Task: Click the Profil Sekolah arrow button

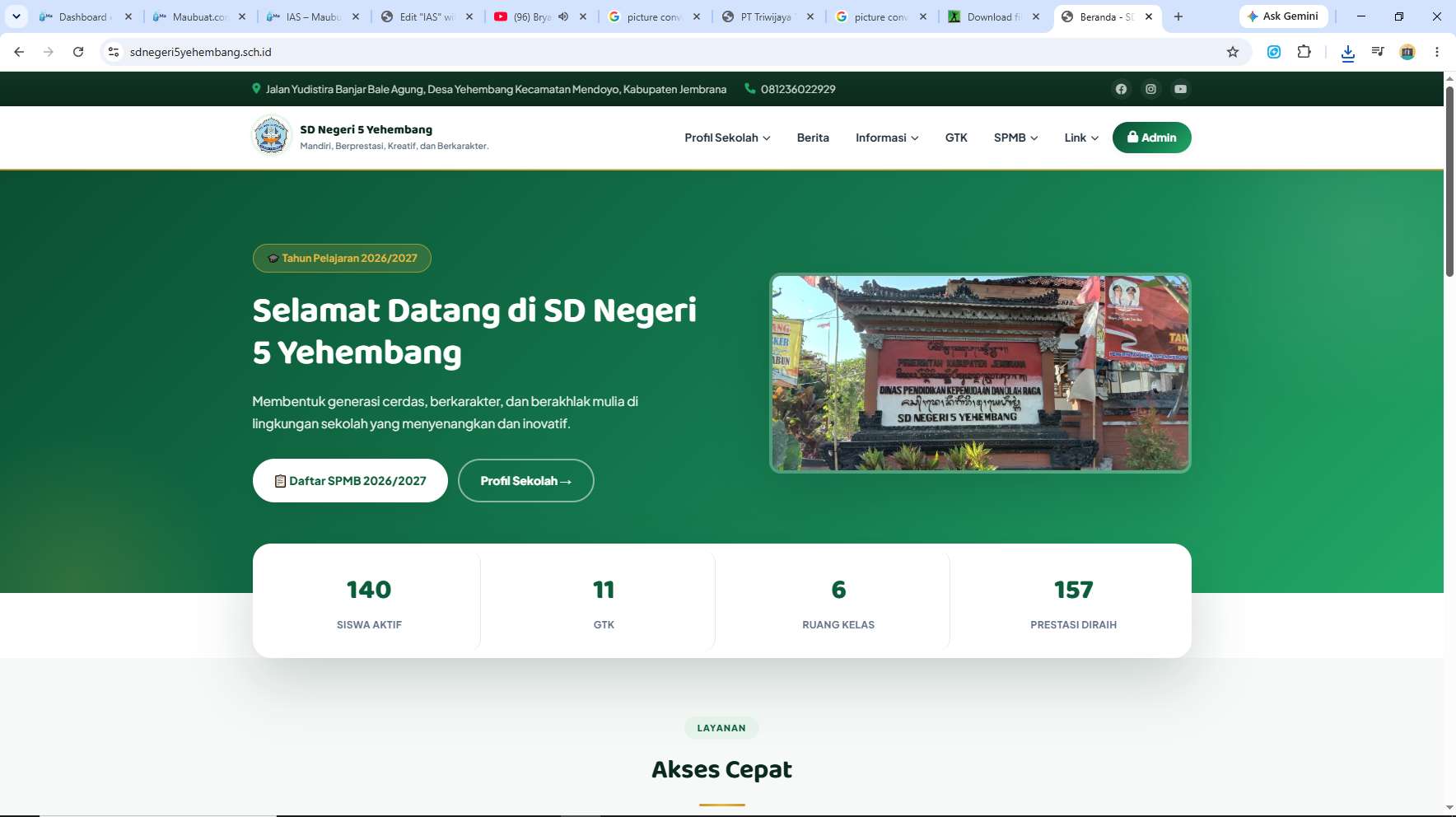Action: coord(525,480)
